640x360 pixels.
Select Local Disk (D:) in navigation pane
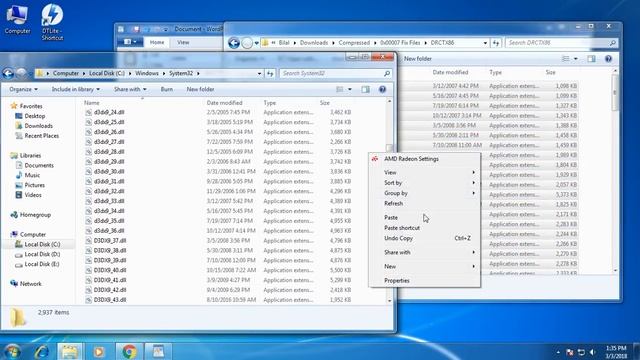click(x=42, y=254)
